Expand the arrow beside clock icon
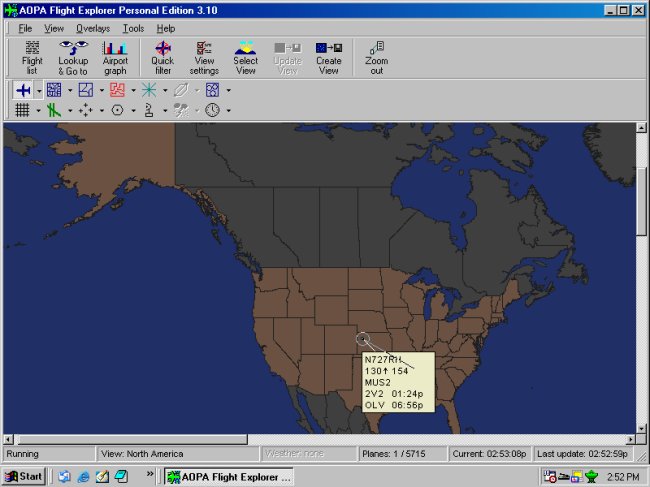 [x=228, y=111]
